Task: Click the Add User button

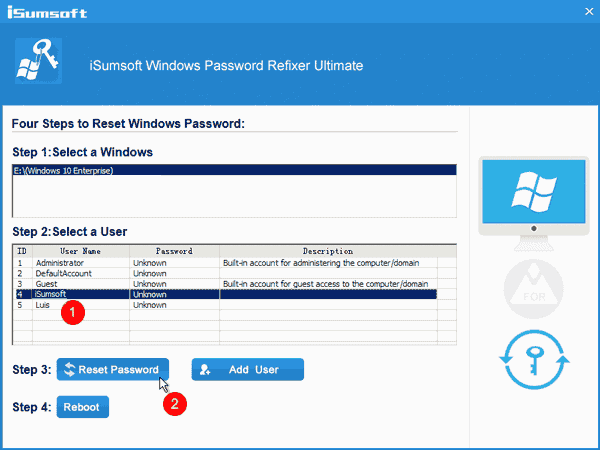Action: (248, 369)
